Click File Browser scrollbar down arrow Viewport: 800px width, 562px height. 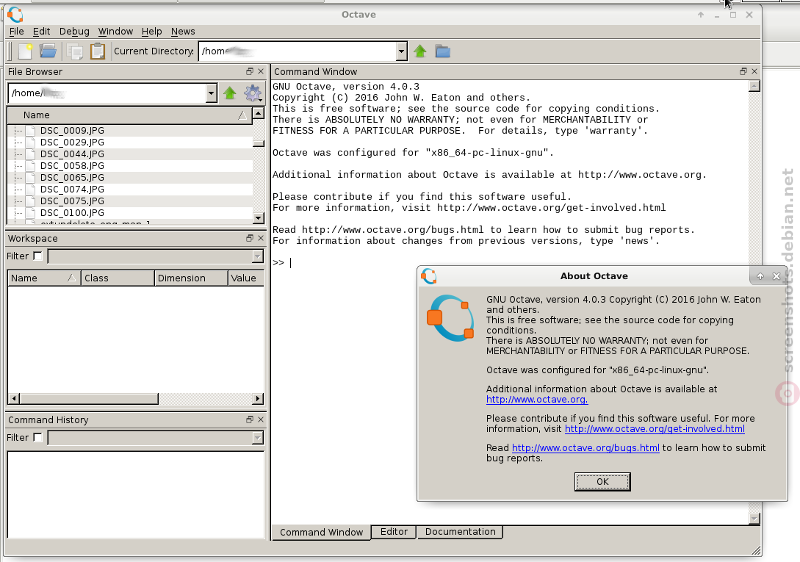coord(259,218)
